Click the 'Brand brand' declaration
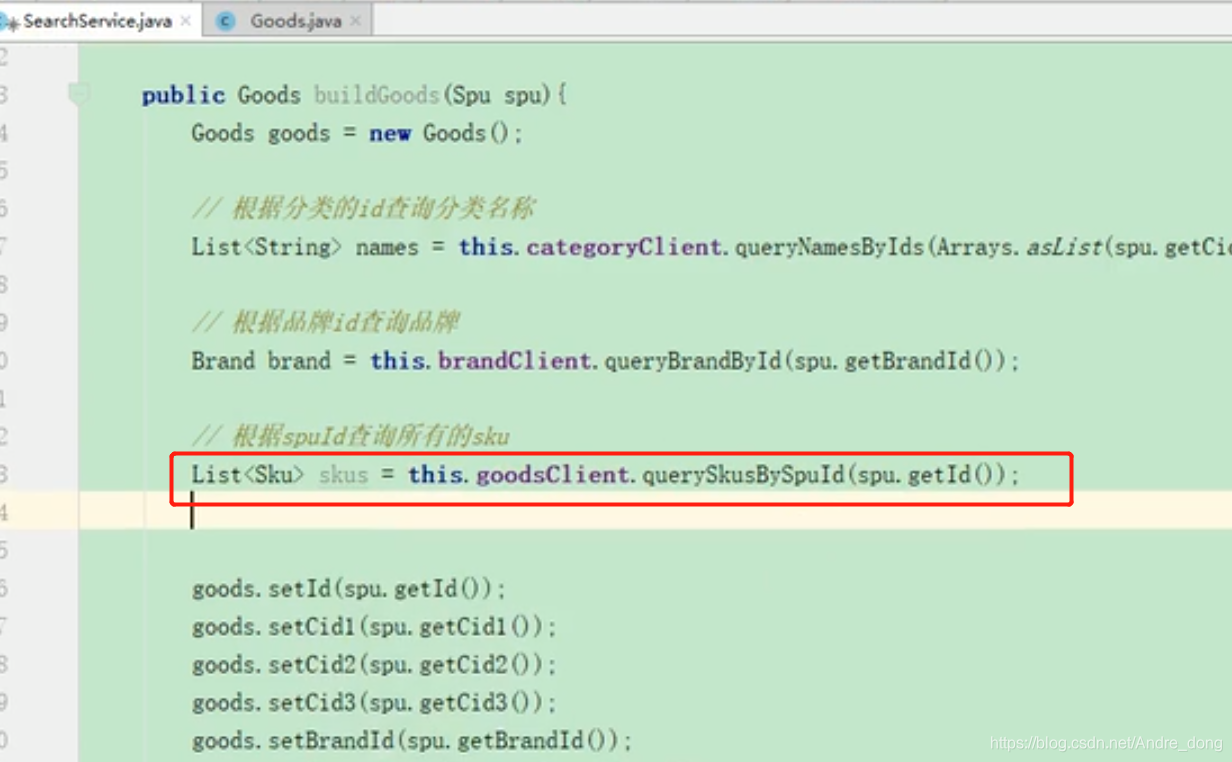 pos(261,361)
